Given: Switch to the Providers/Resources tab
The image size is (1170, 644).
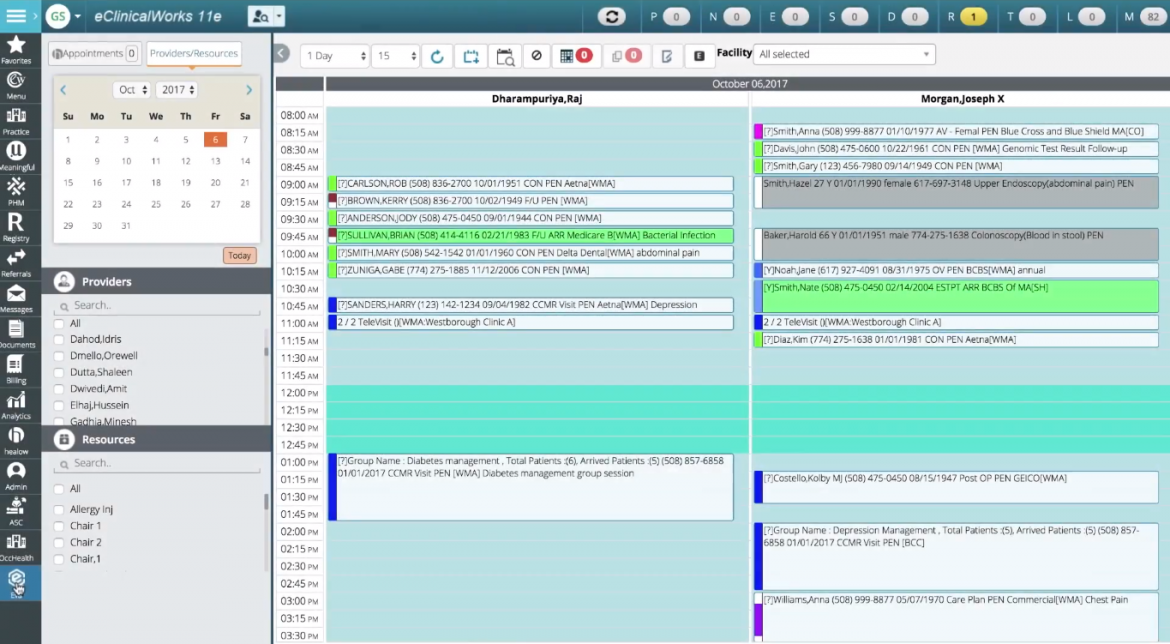Looking at the screenshot, I should [197, 53].
